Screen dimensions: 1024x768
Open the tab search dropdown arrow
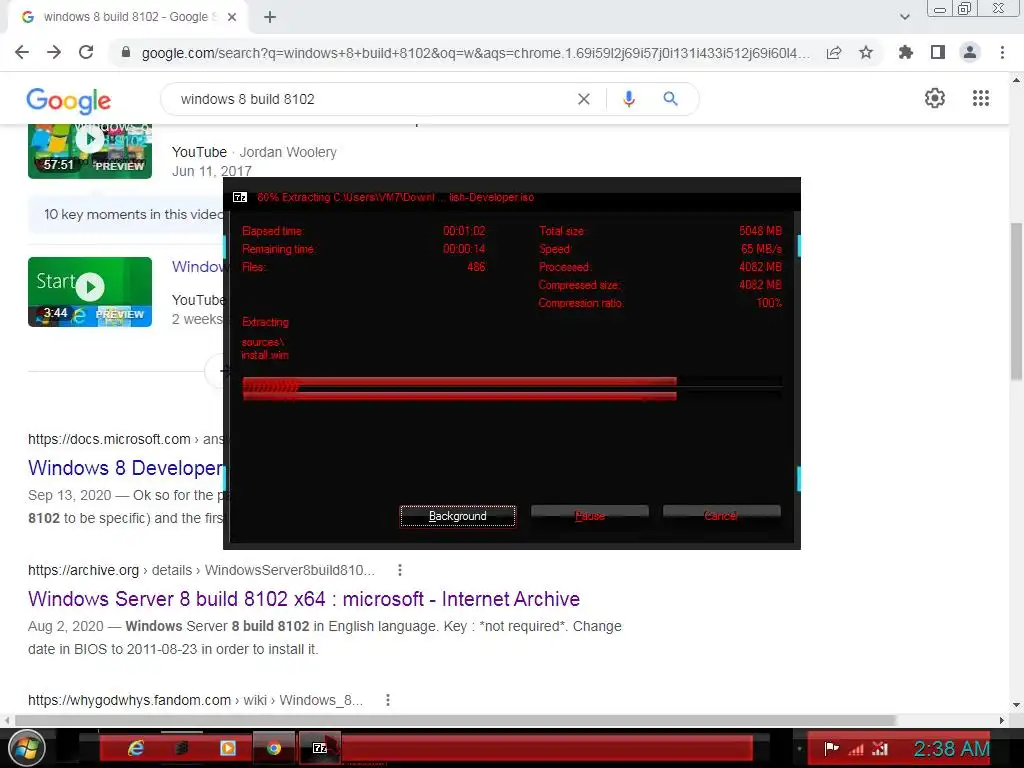tap(904, 18)
